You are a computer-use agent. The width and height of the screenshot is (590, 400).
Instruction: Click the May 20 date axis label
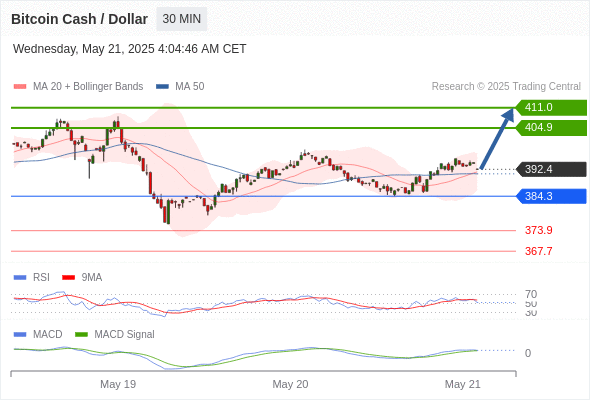point(290,384)
